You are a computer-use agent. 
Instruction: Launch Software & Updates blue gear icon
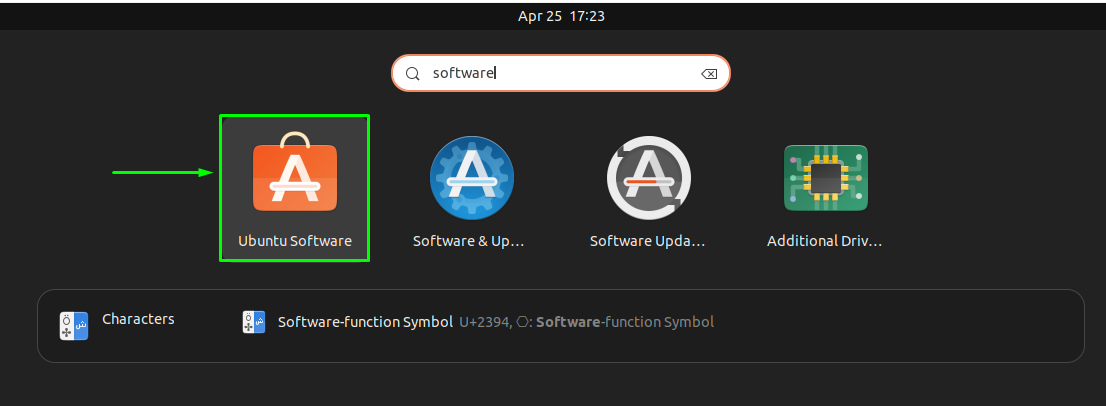tap(472, 178)
